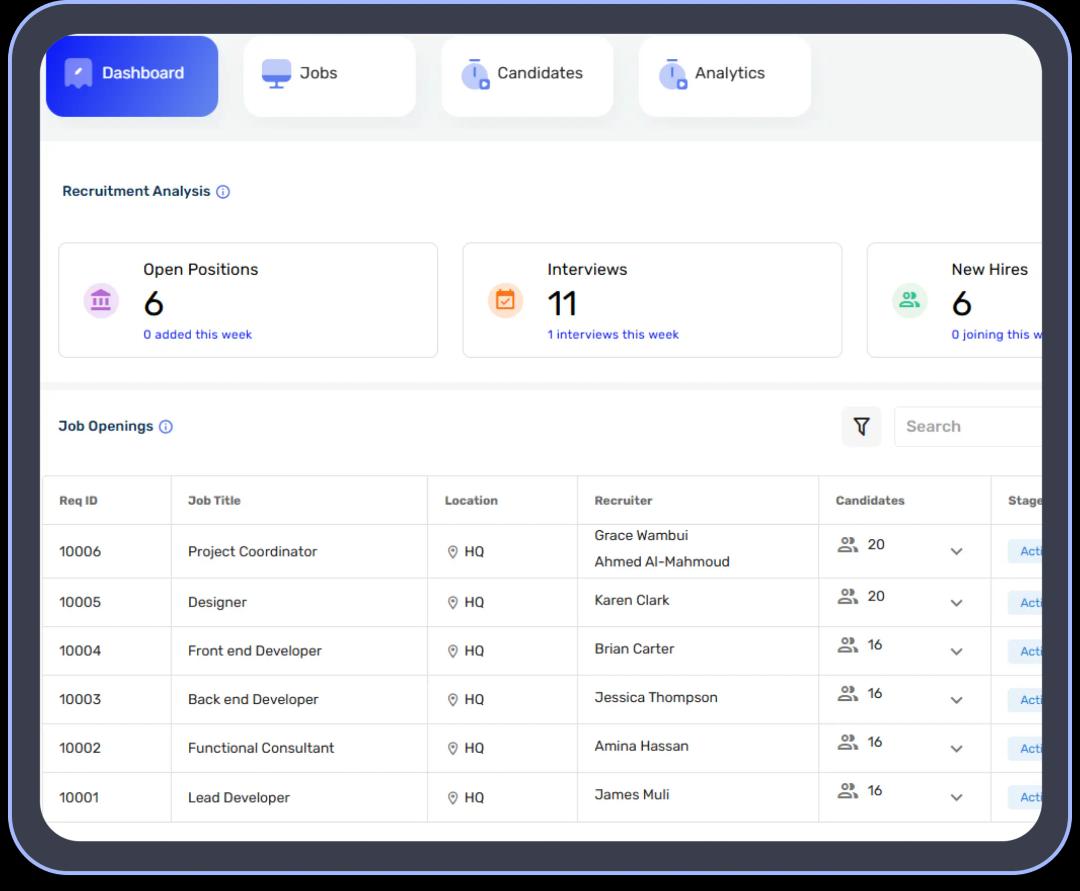Image resolution: width=1080 pixels, height=891 pixels.
Task: Open the Analytics tab
Action: [725, 76]
